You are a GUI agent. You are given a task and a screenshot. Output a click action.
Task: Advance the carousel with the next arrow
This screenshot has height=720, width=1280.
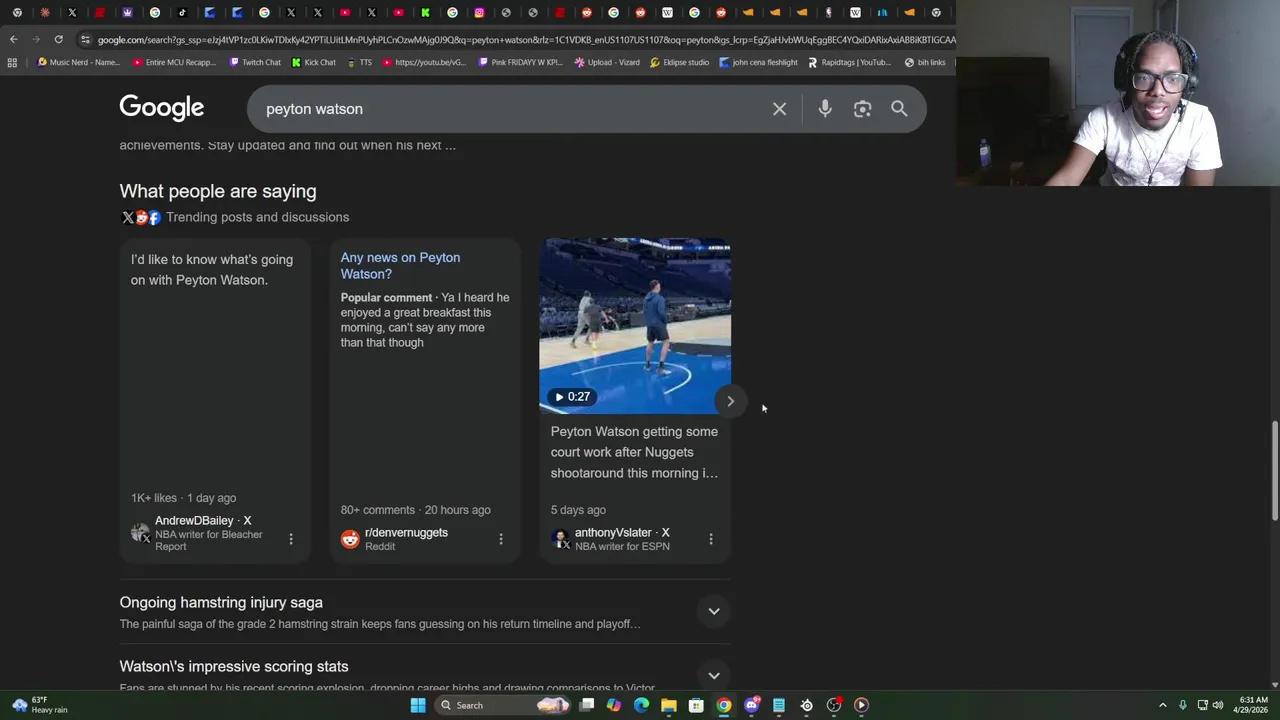730,401
